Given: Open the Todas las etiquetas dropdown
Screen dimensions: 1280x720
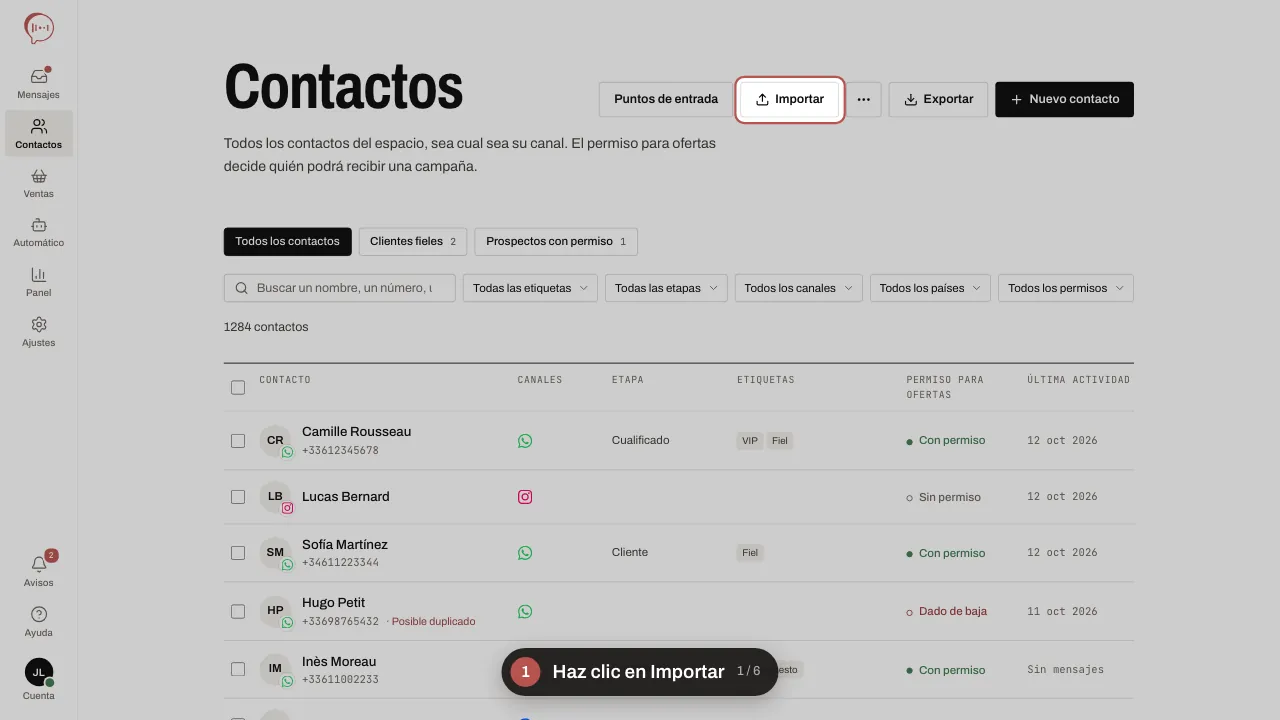Looking at the screenshot, I should (x=530, y=288).
